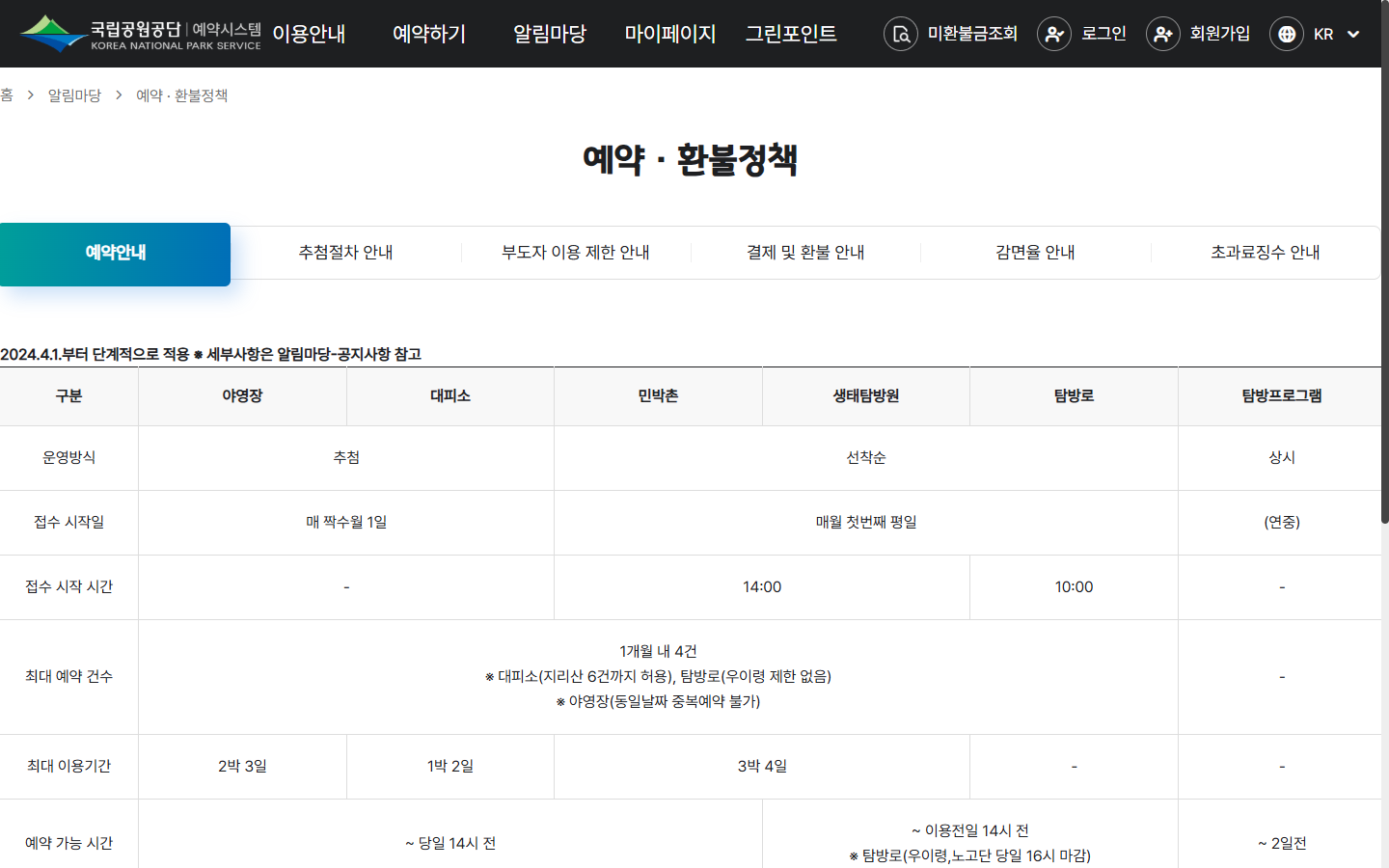Switch to the 추첨절차 안내 tab
This screenshot has width=1389, height=868.
tap(345, 253)
